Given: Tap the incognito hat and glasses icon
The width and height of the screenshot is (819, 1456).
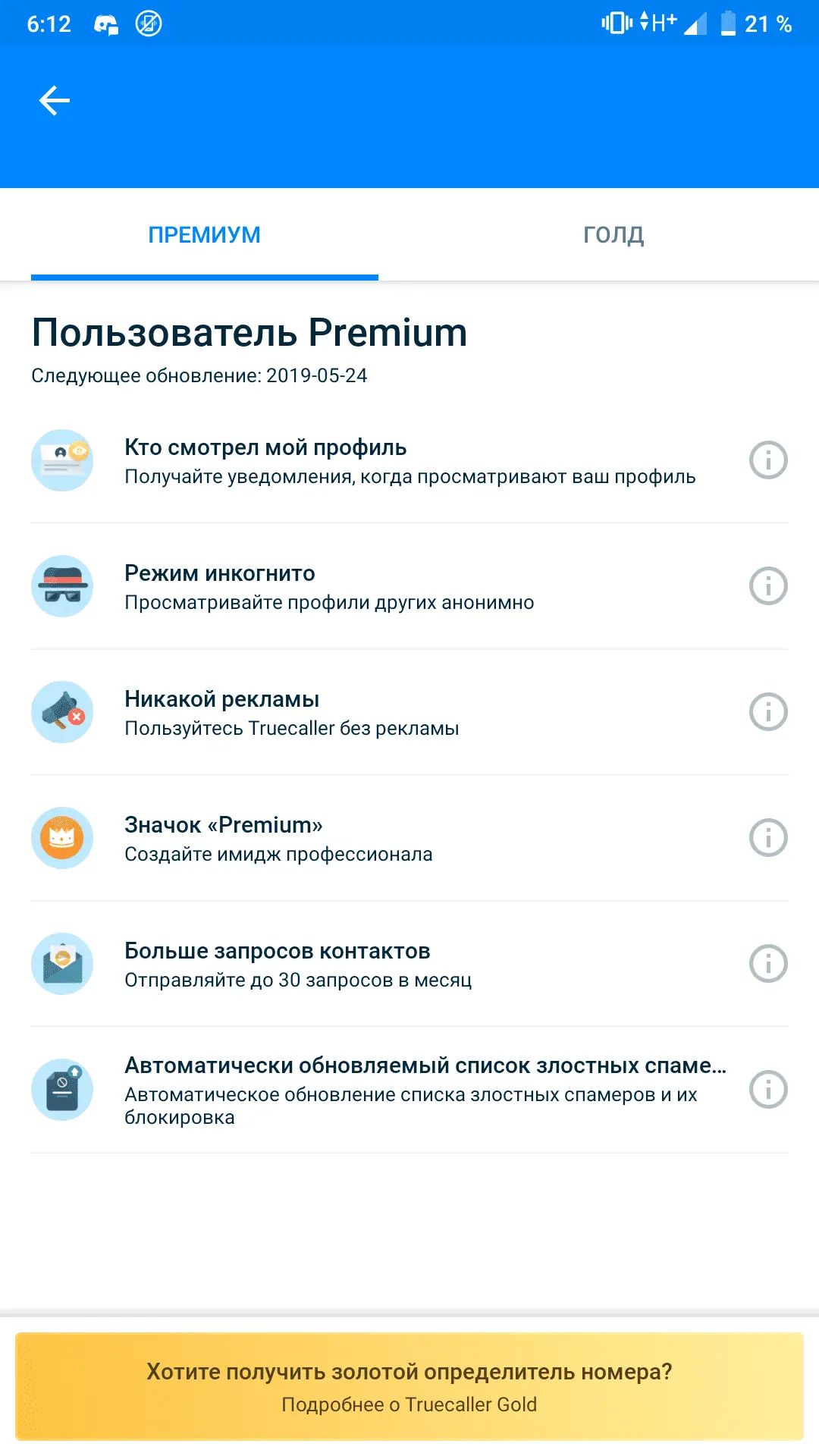Looking at the screenshot, I should [x=62, y=586].
